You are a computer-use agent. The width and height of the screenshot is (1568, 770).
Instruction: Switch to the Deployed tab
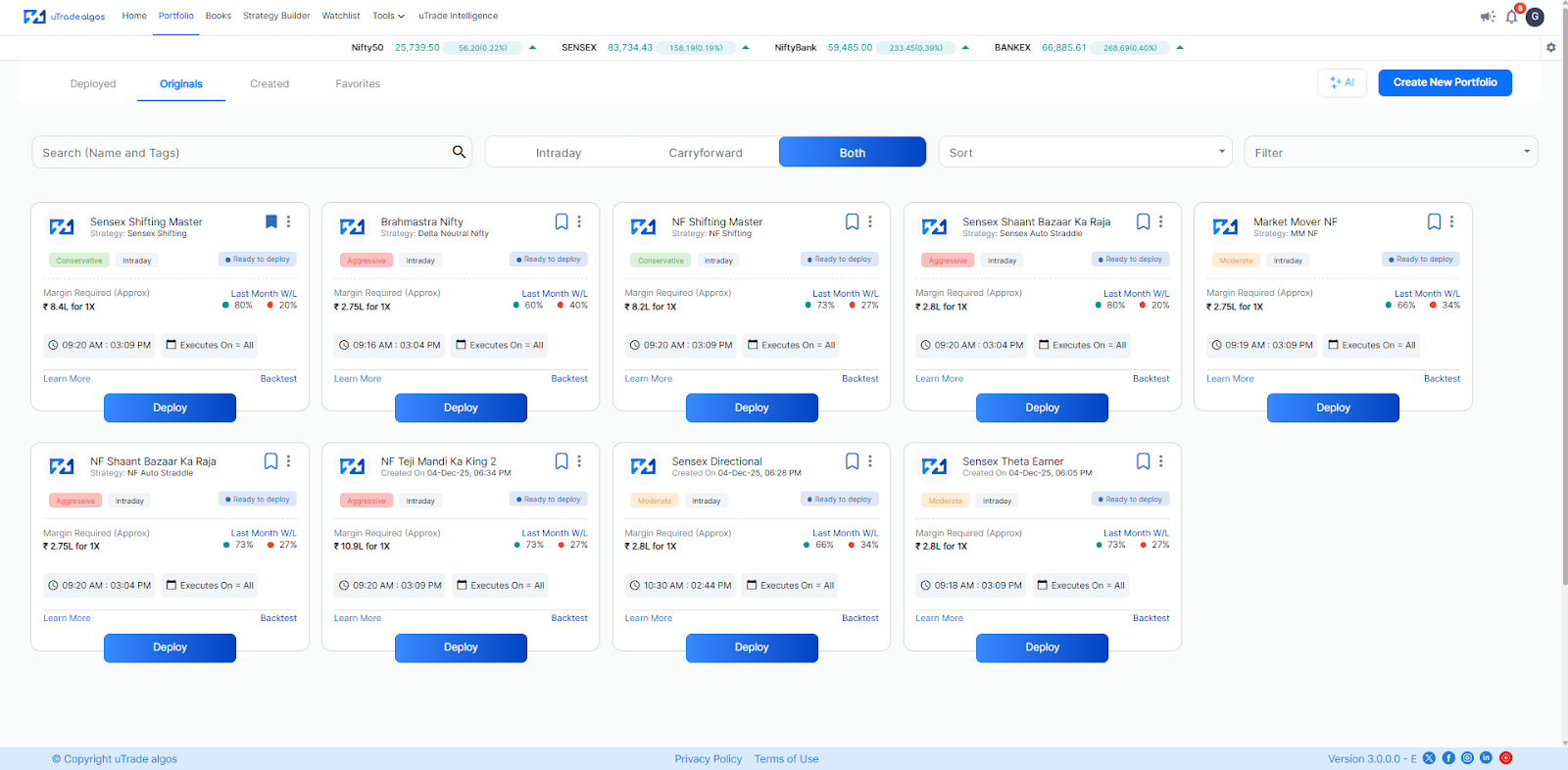point(93,84)
